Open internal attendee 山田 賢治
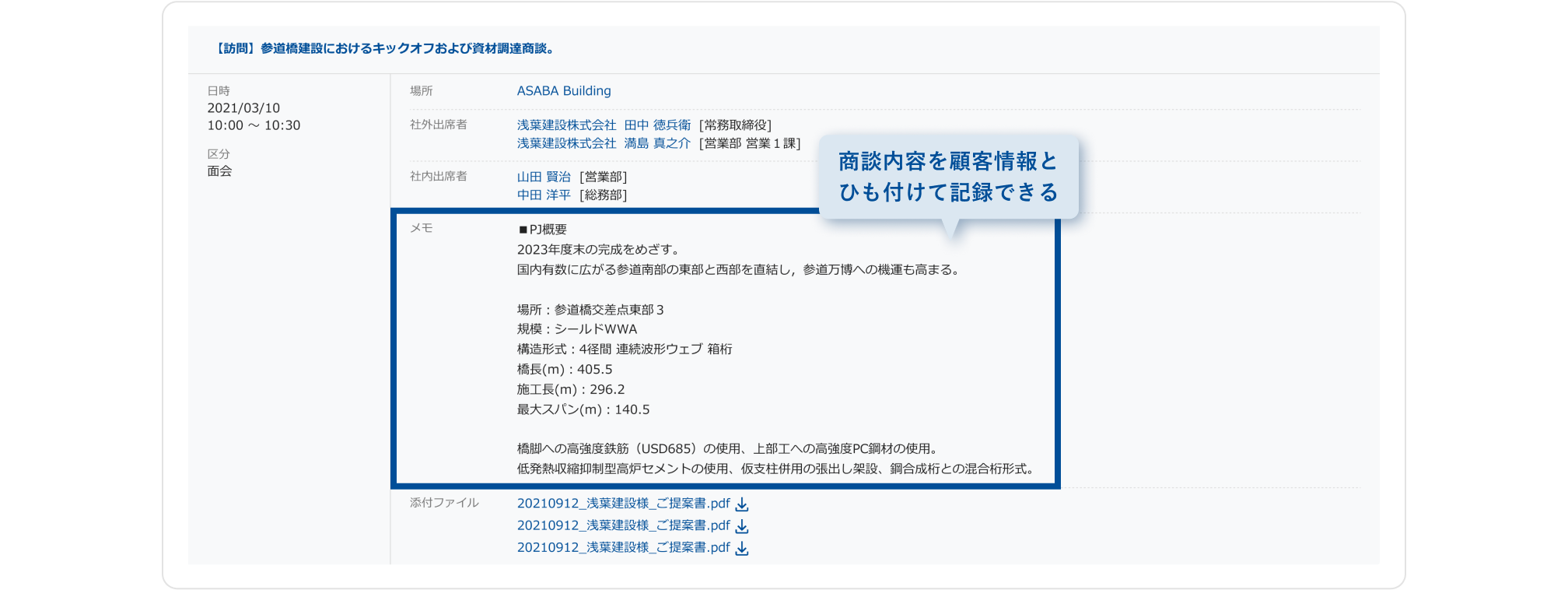This screenshot has height=590, width=1568. pos(544,177)
